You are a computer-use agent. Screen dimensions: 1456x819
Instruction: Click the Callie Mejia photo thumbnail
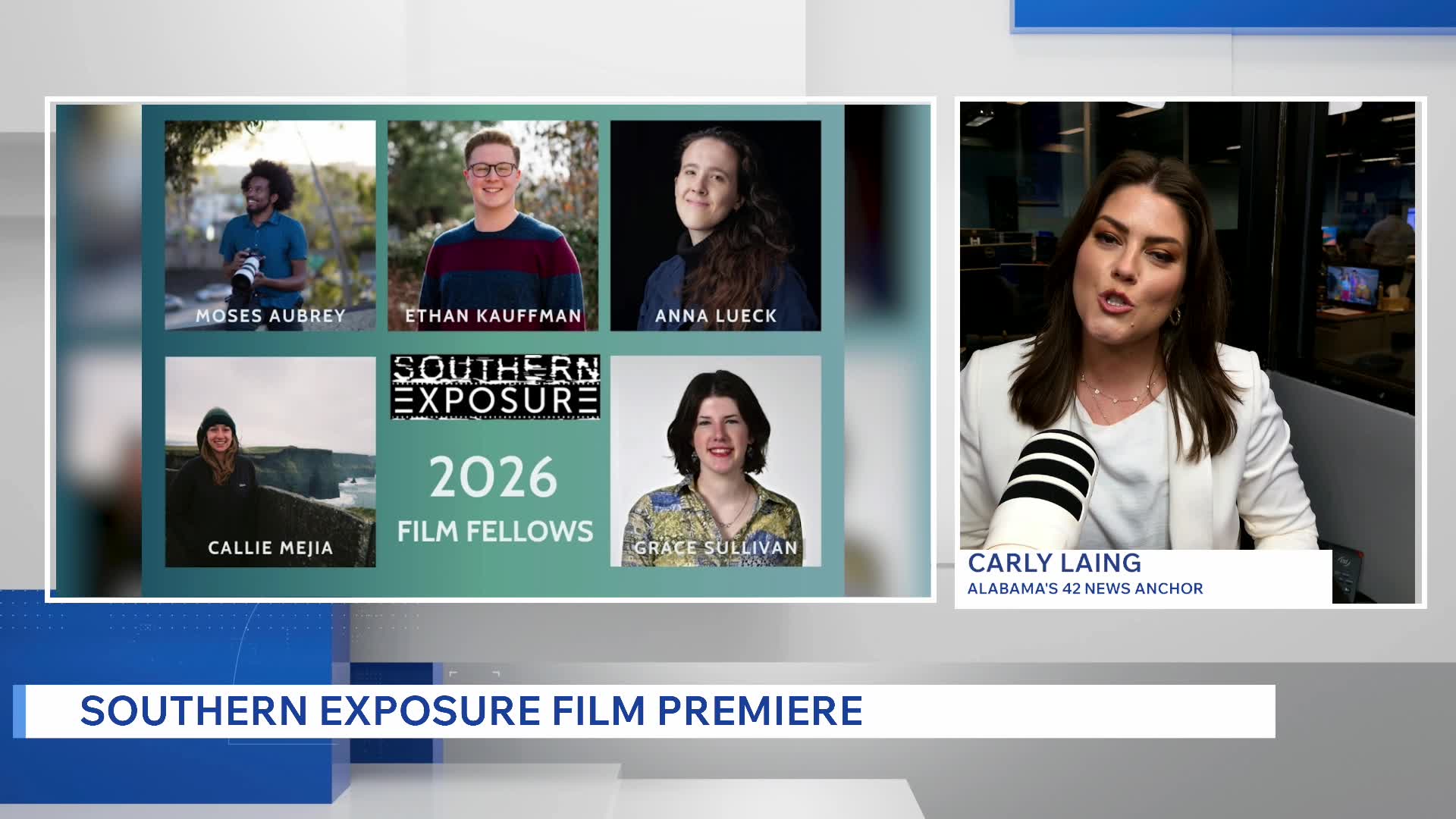(x=270, y=462)
